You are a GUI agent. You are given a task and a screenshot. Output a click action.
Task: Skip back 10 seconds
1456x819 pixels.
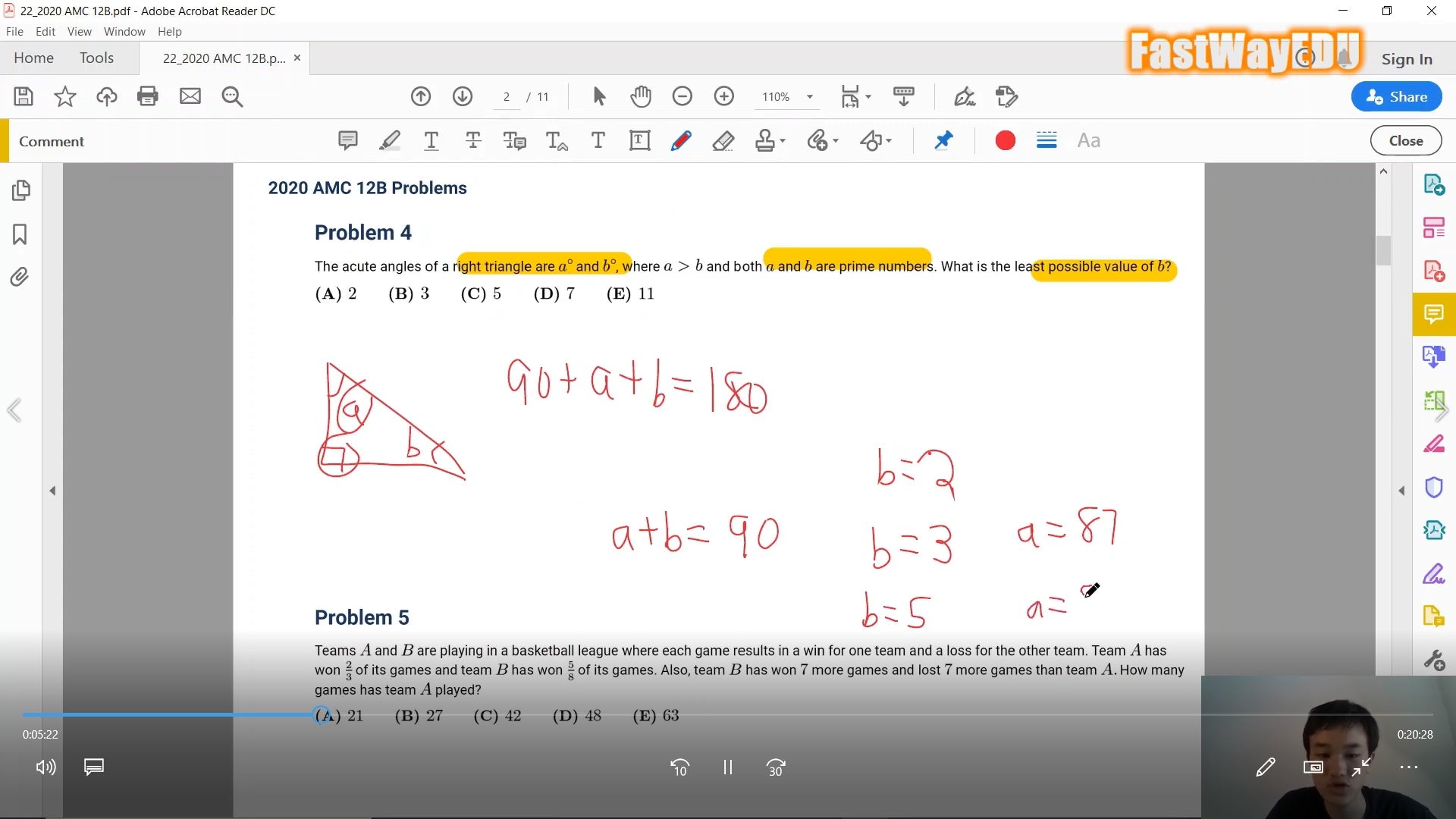679,767
